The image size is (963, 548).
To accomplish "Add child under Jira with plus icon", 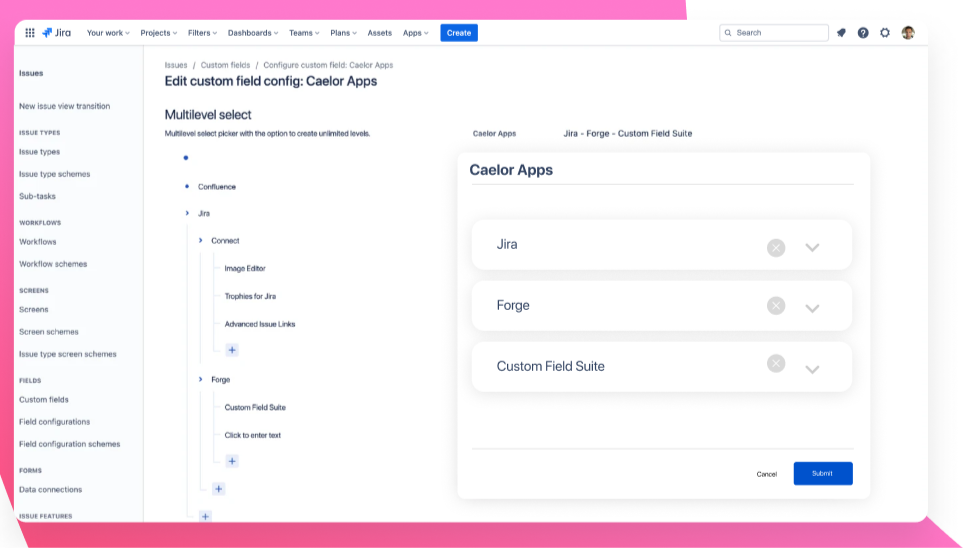I will coord(218,488).
